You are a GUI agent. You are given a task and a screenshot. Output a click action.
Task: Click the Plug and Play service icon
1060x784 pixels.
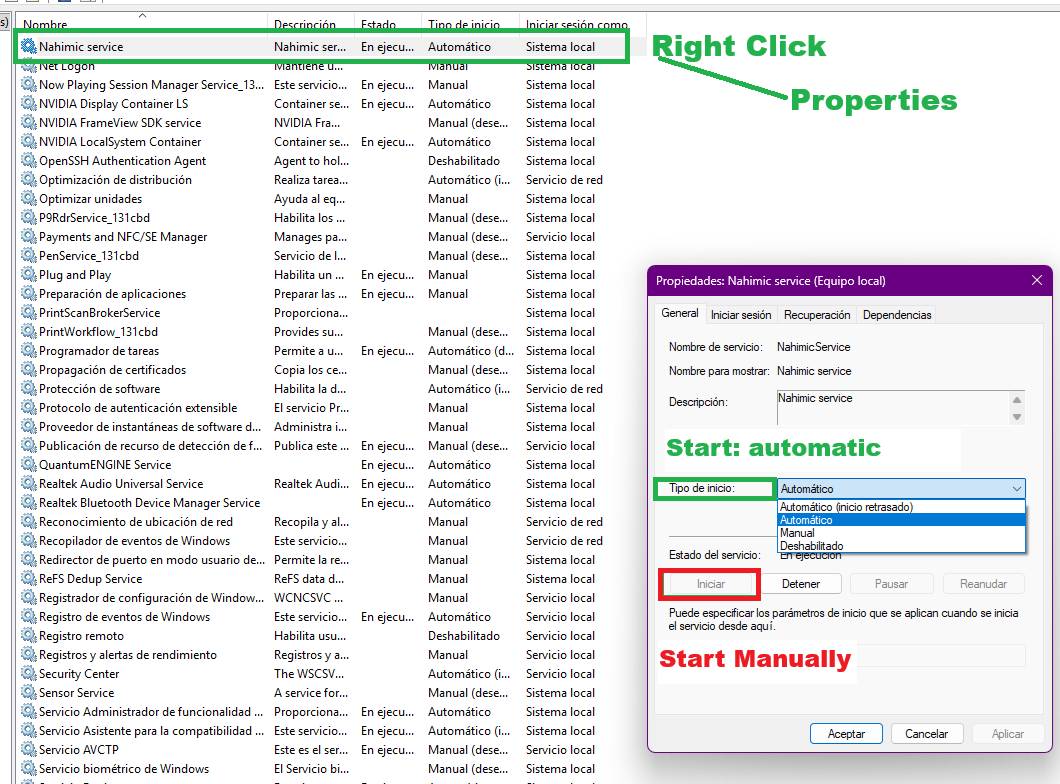tap(29, 275)
